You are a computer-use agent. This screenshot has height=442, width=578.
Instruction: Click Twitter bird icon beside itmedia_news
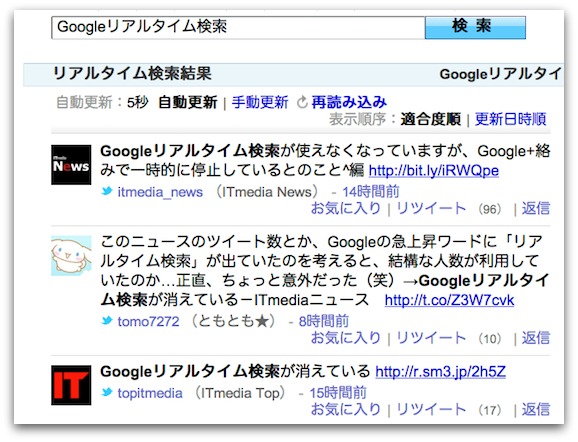tap(107, 191)
